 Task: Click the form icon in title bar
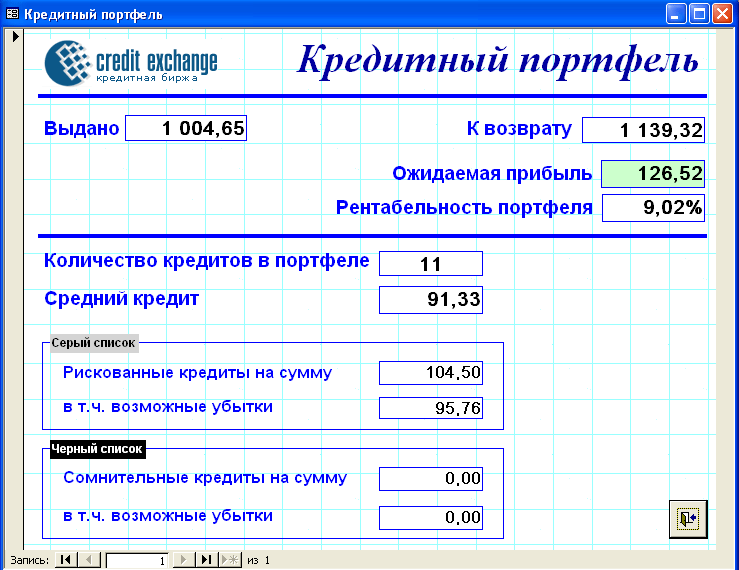pyautogui.click(x=12, y=14)
